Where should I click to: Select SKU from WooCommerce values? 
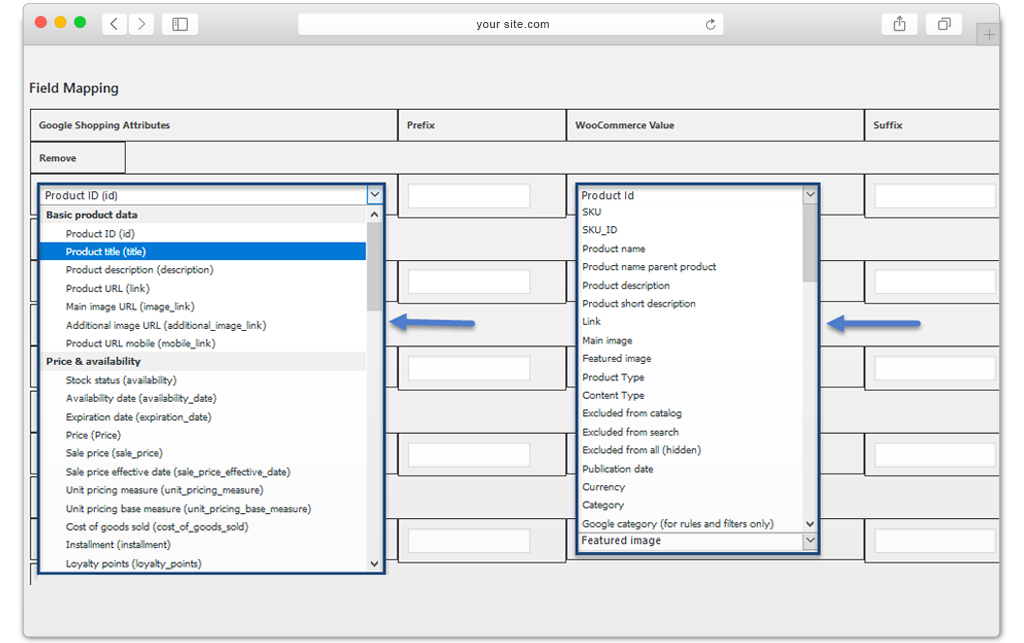(x=592, y=212)
